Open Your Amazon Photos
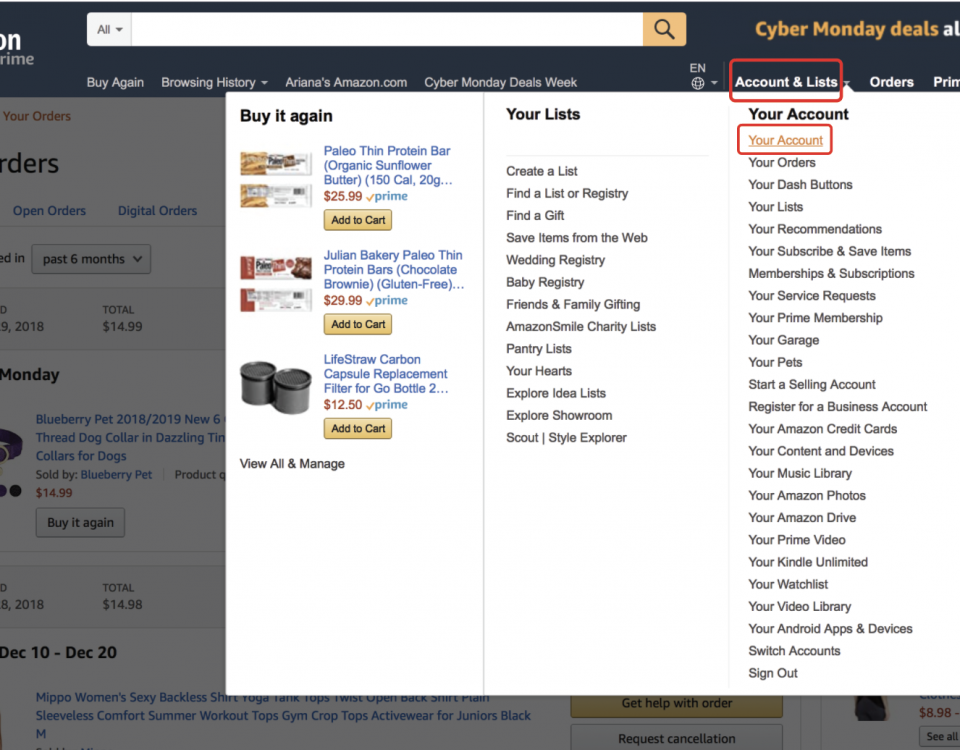This screenshot has width=960, height=750. (807, 495)
